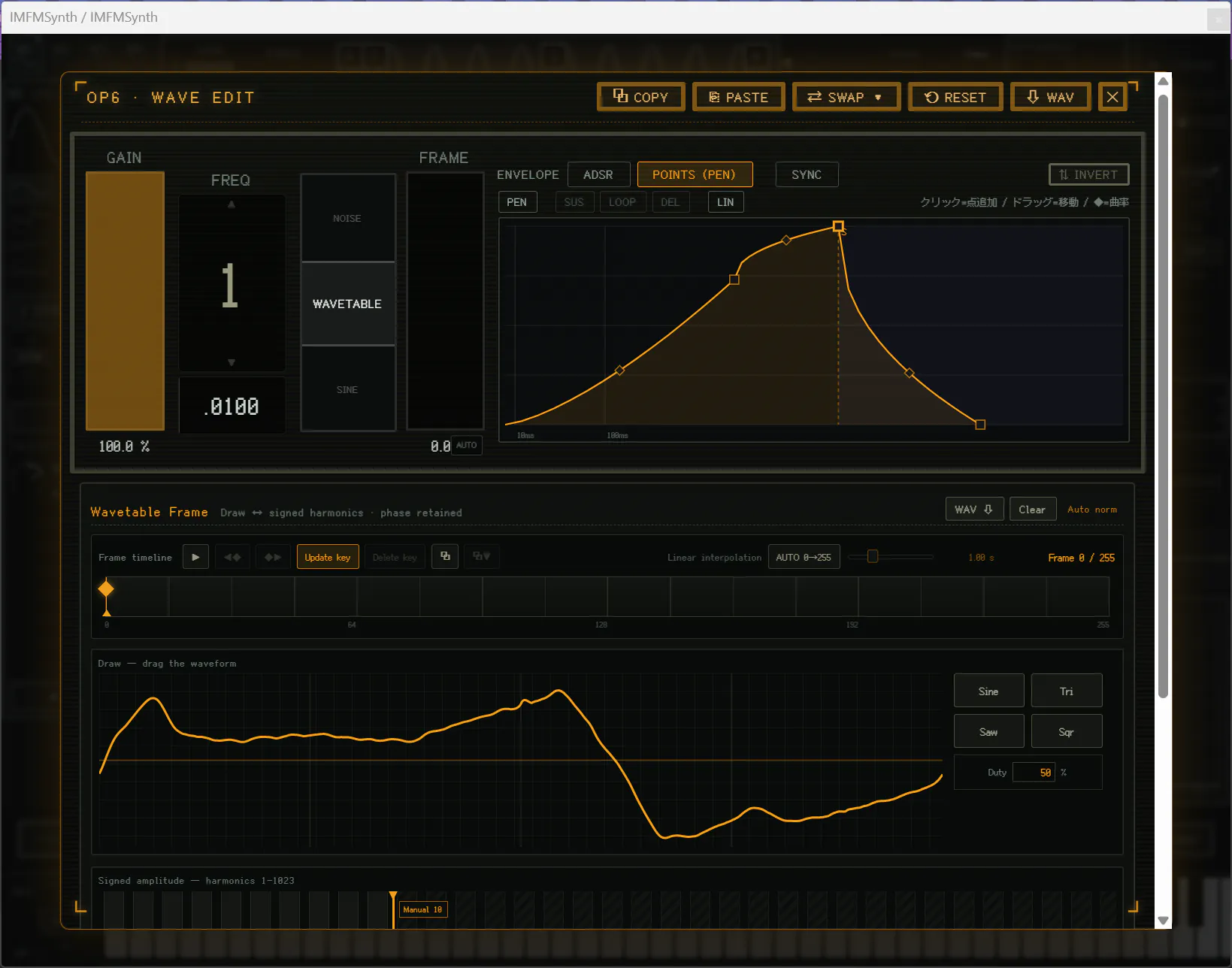Switch envelope to POINTS (PEN) mode
1232x968 pixels.
click(x=695, y=174)
